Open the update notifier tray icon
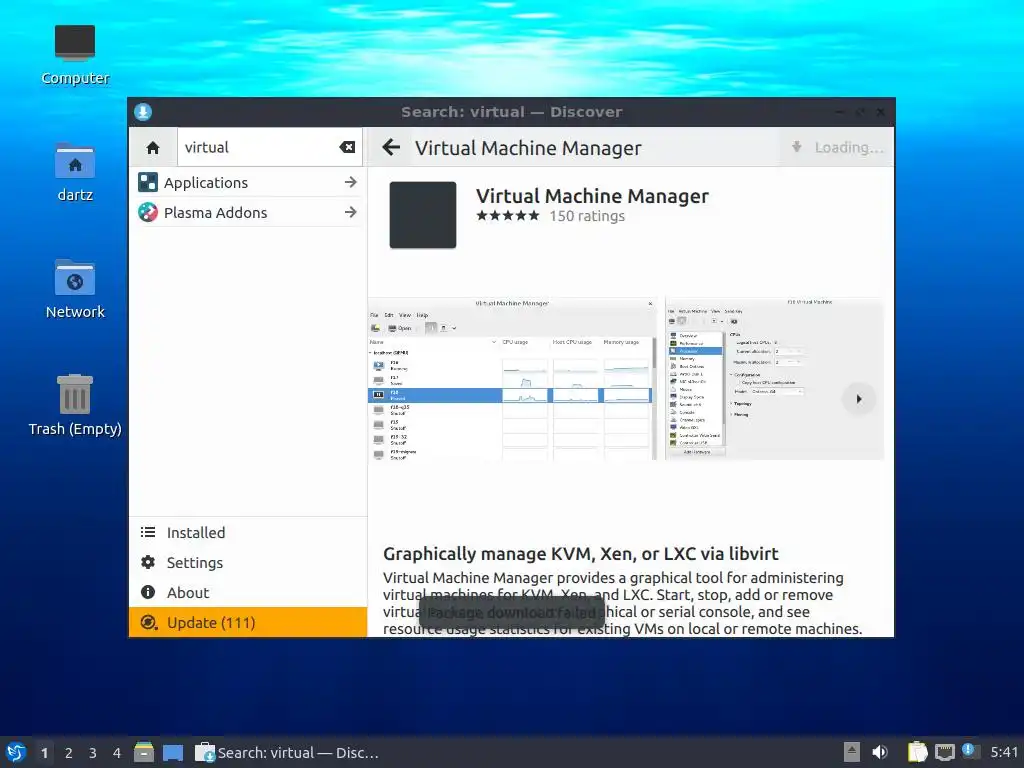 [969, 751]
